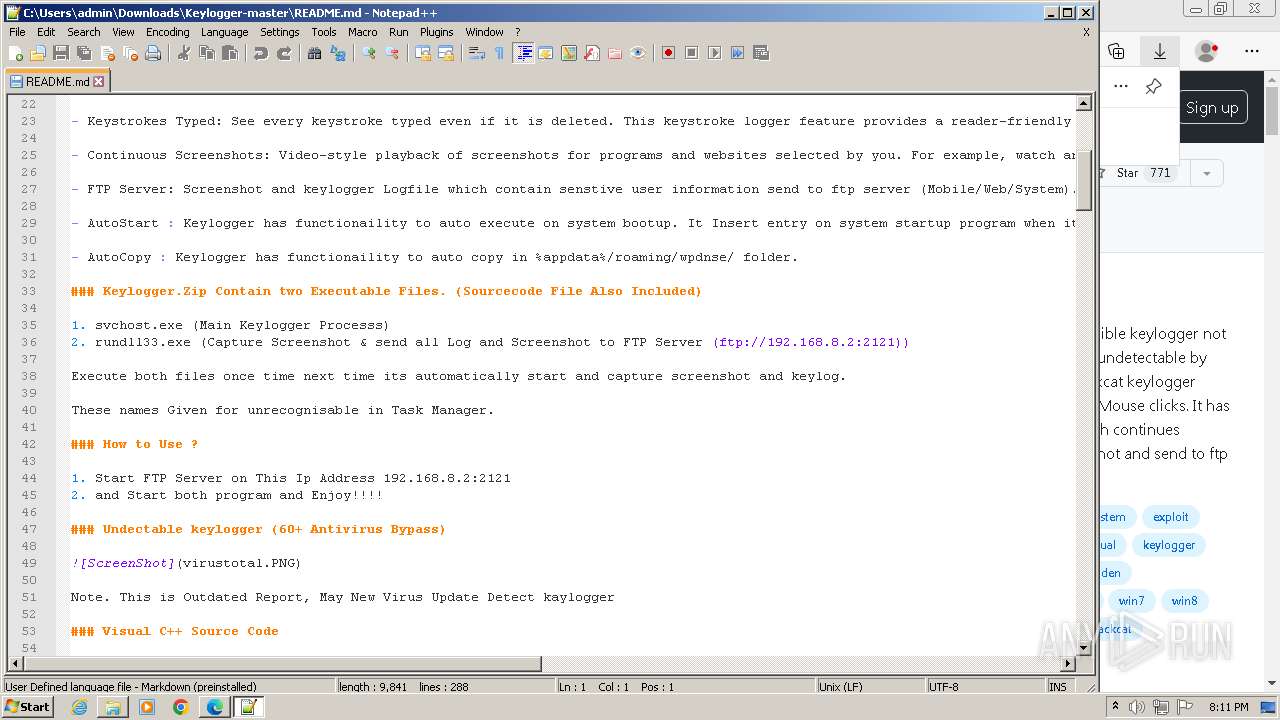
Task: Open the Macro menu
Action: click(363, 32)
